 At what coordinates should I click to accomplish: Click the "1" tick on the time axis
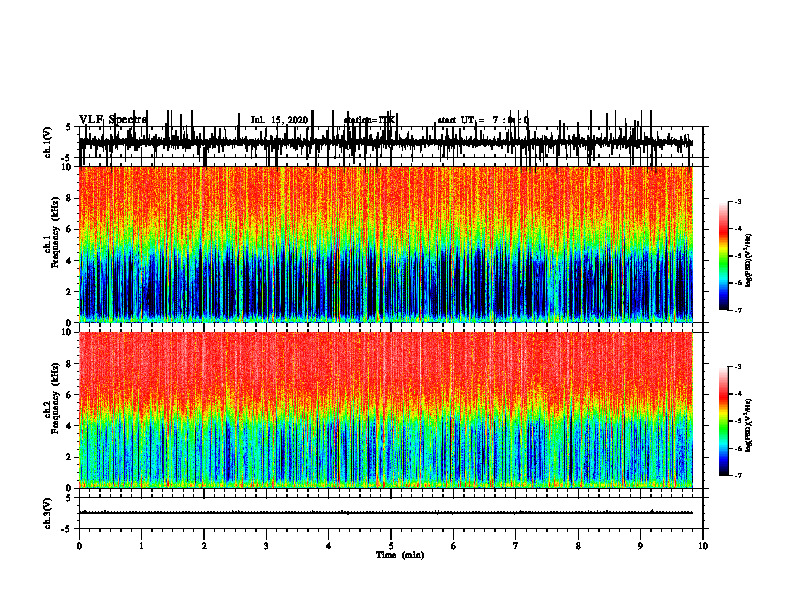click(x=141, y=546)
